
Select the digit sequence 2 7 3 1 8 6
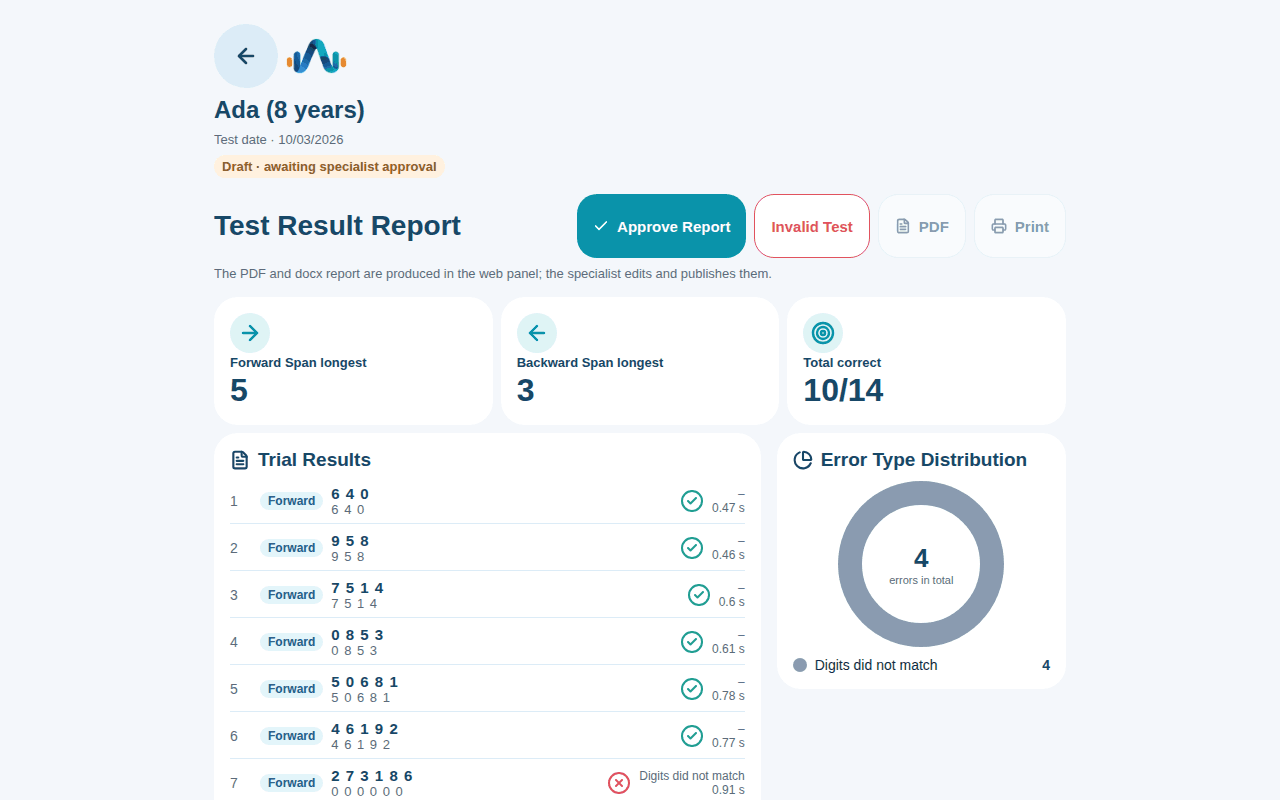[x=372, y=776]
